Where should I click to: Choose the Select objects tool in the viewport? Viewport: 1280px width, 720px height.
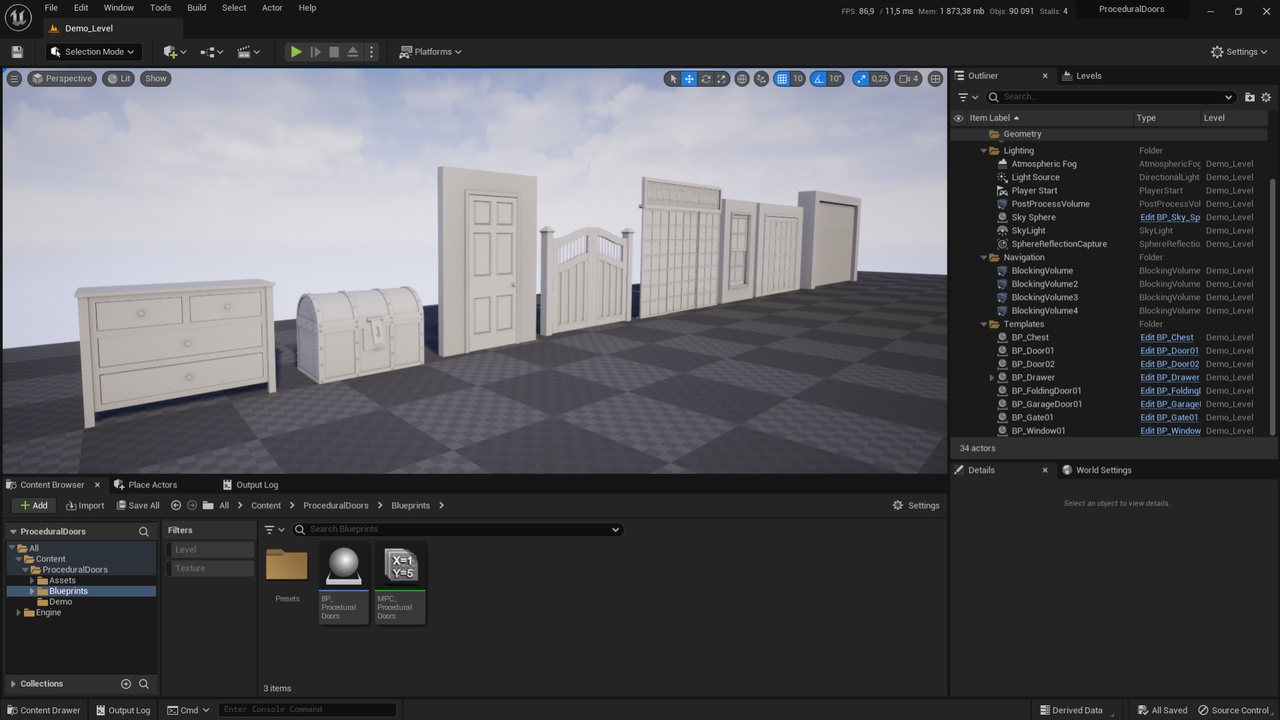pyautogui.click(x=673, y=79)
